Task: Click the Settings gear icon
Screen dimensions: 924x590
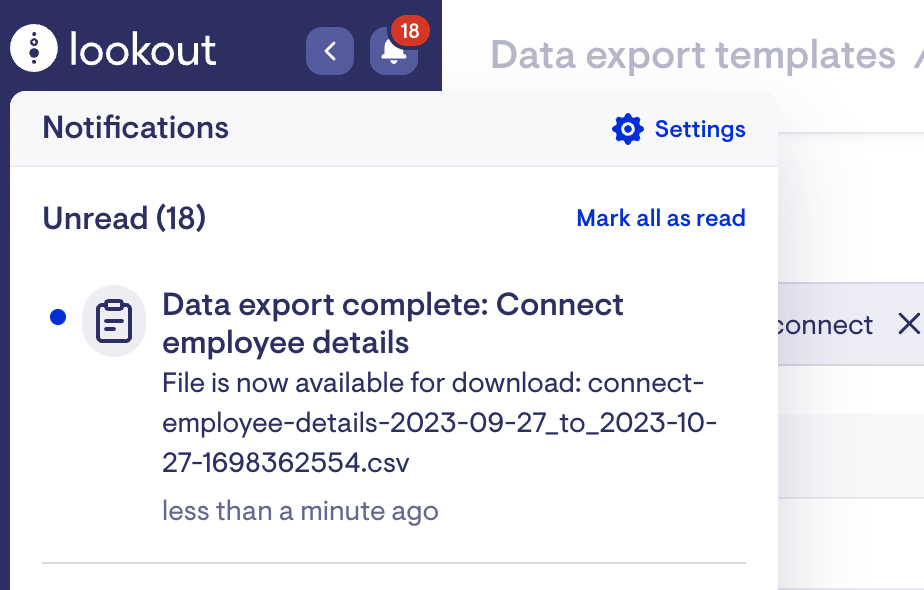Action: click(628, 128)
